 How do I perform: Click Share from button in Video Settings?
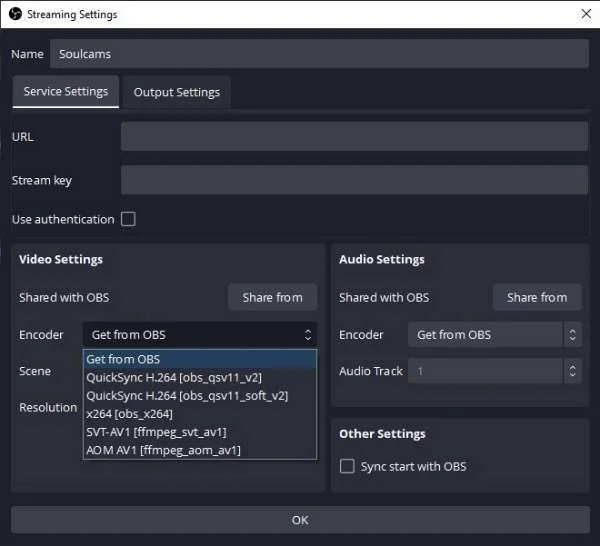272,297
